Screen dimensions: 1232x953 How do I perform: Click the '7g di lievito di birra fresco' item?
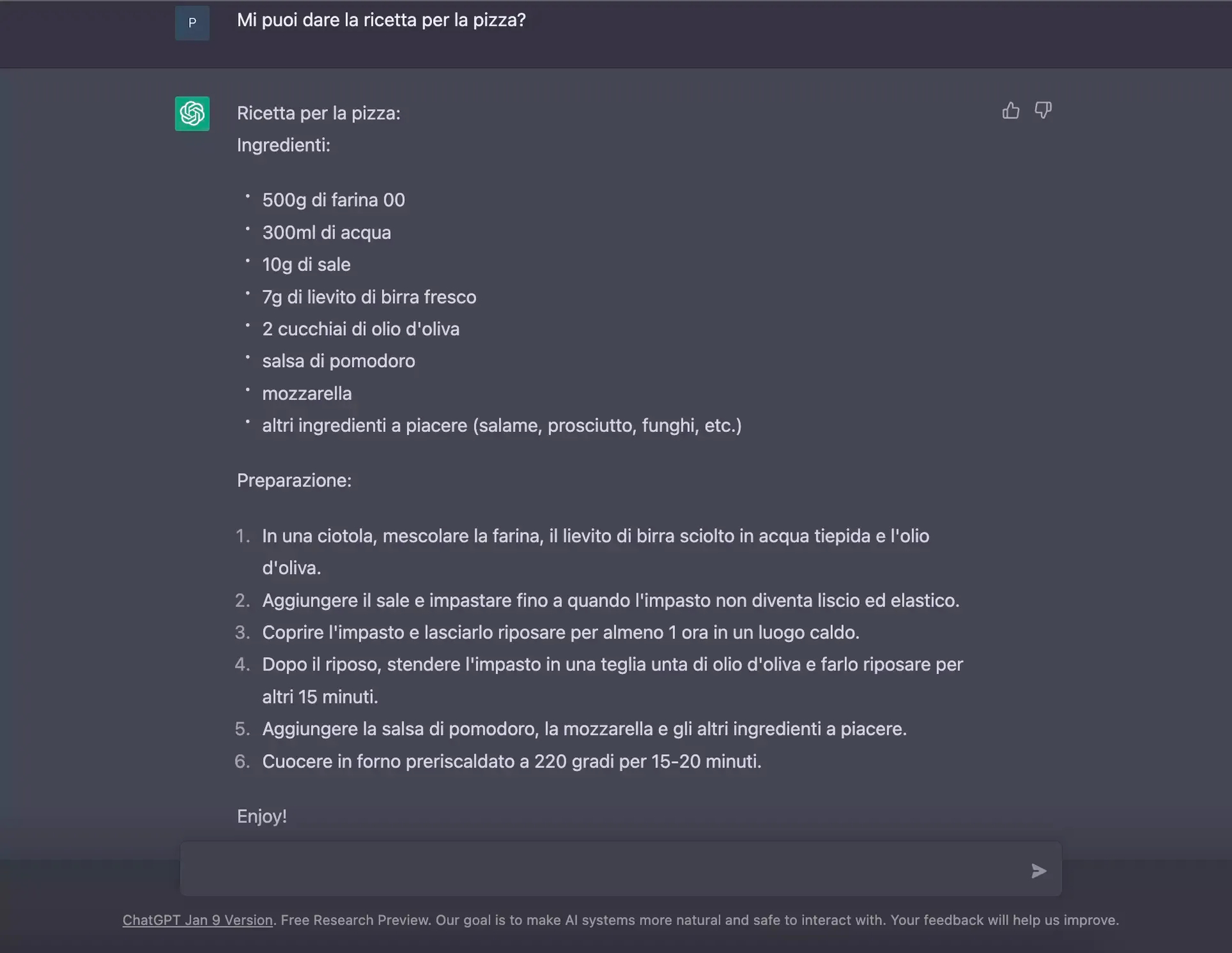[369, 297]
